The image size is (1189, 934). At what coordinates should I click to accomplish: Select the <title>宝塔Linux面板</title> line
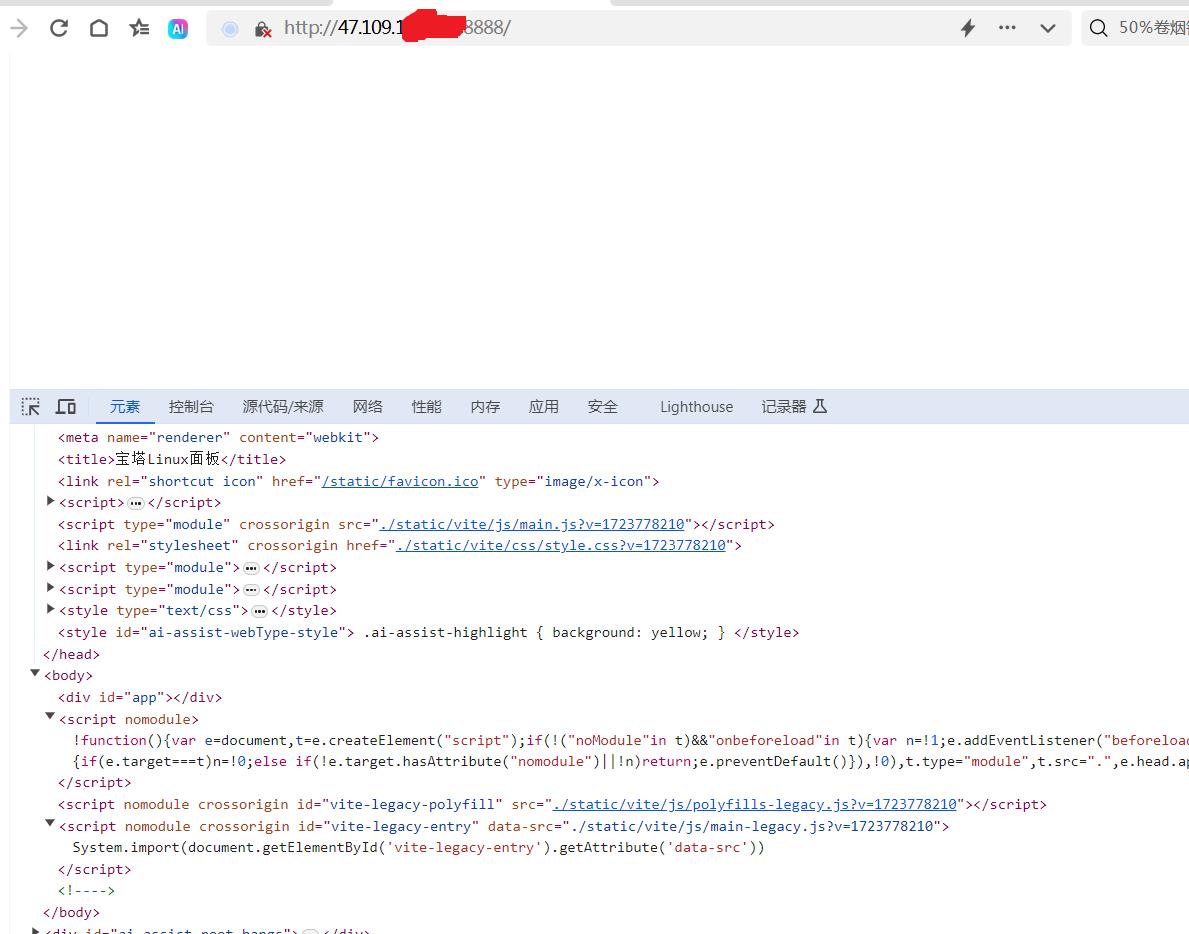(x=172, y=459)
